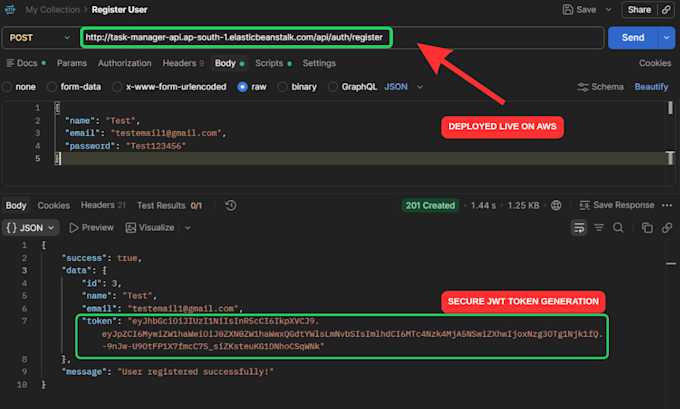
Task: Open the Send button options arrow
Action: click(x=667, y=38)
